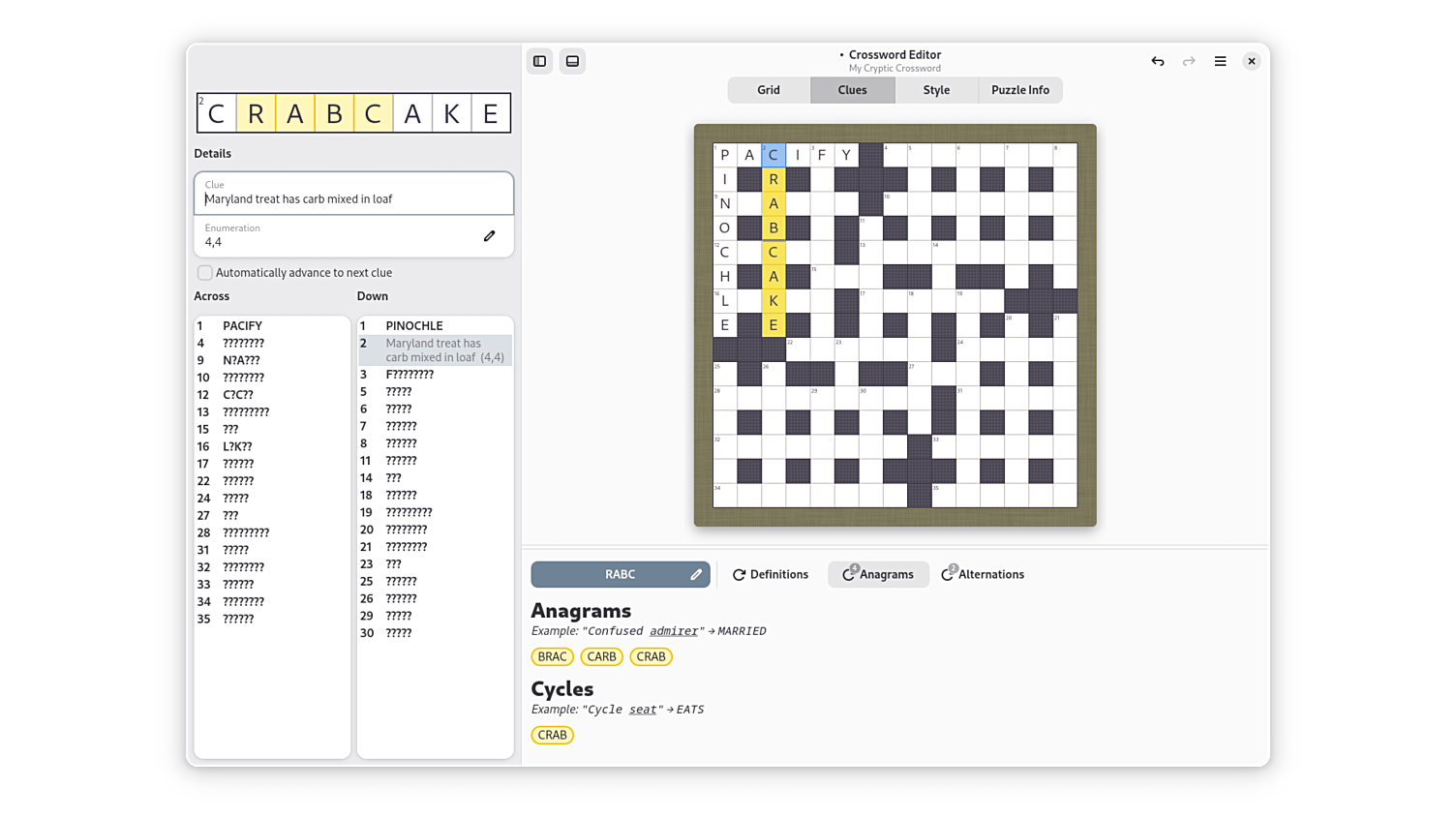The width and height of the screenshot is (1456, 819).
Task: Open the Puzzle Info tab
Action: point(1019,90)
